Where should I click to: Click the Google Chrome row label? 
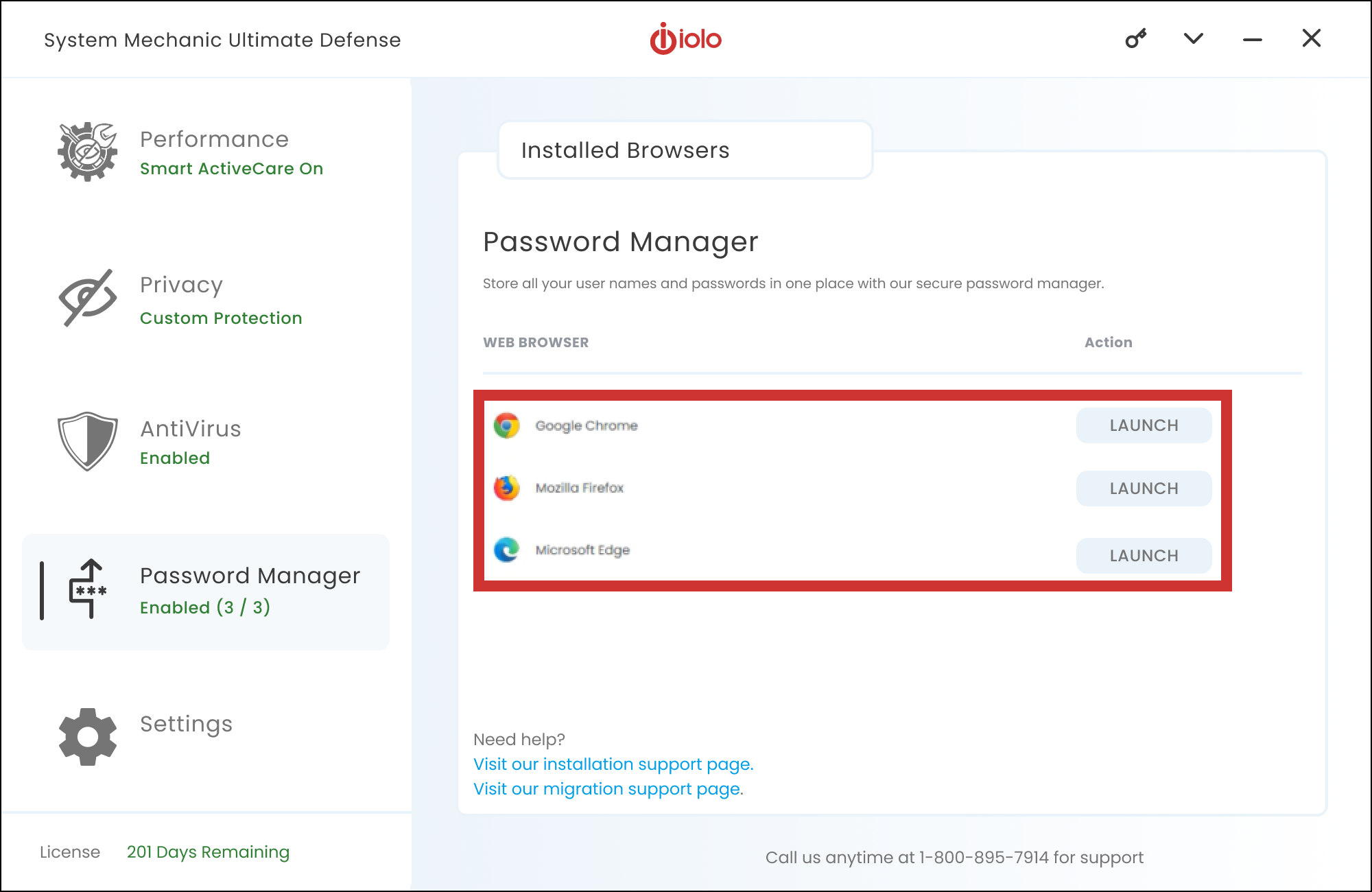click(x=587, y=426)
